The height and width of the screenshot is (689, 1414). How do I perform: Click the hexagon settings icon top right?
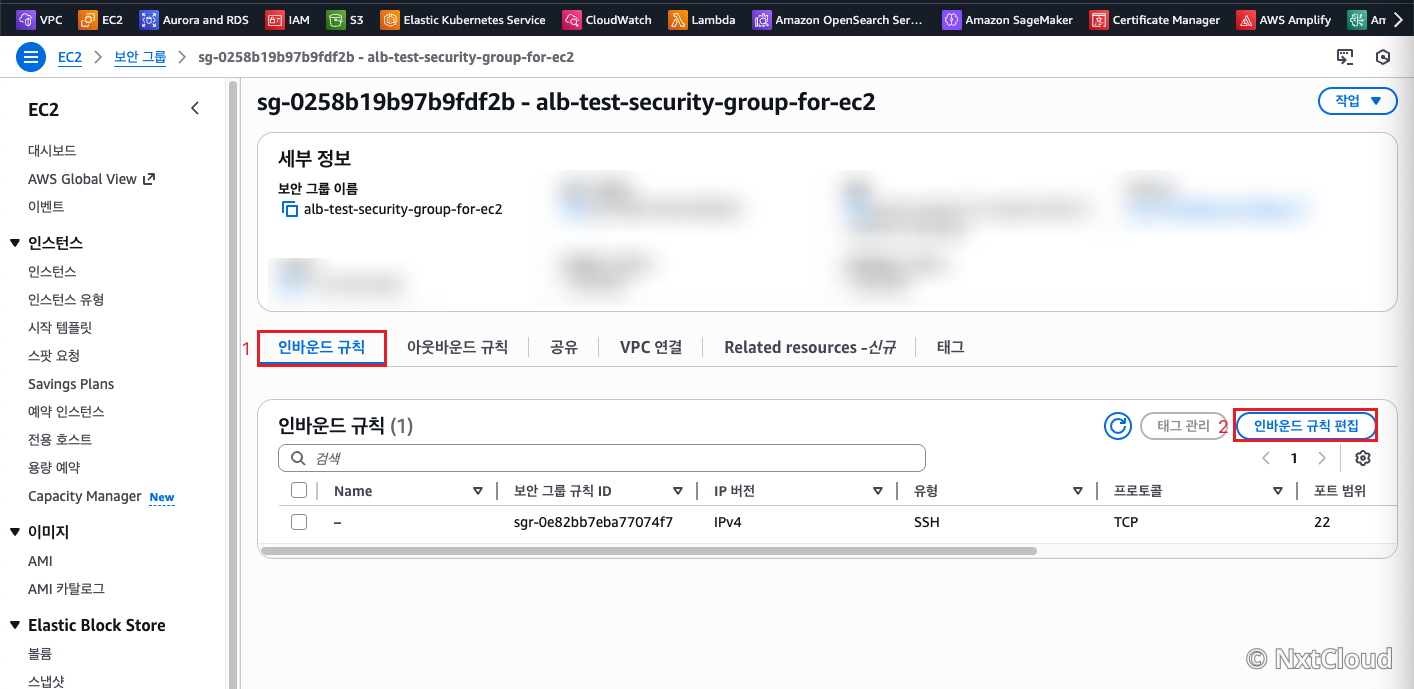click(x=1383, y=57)
